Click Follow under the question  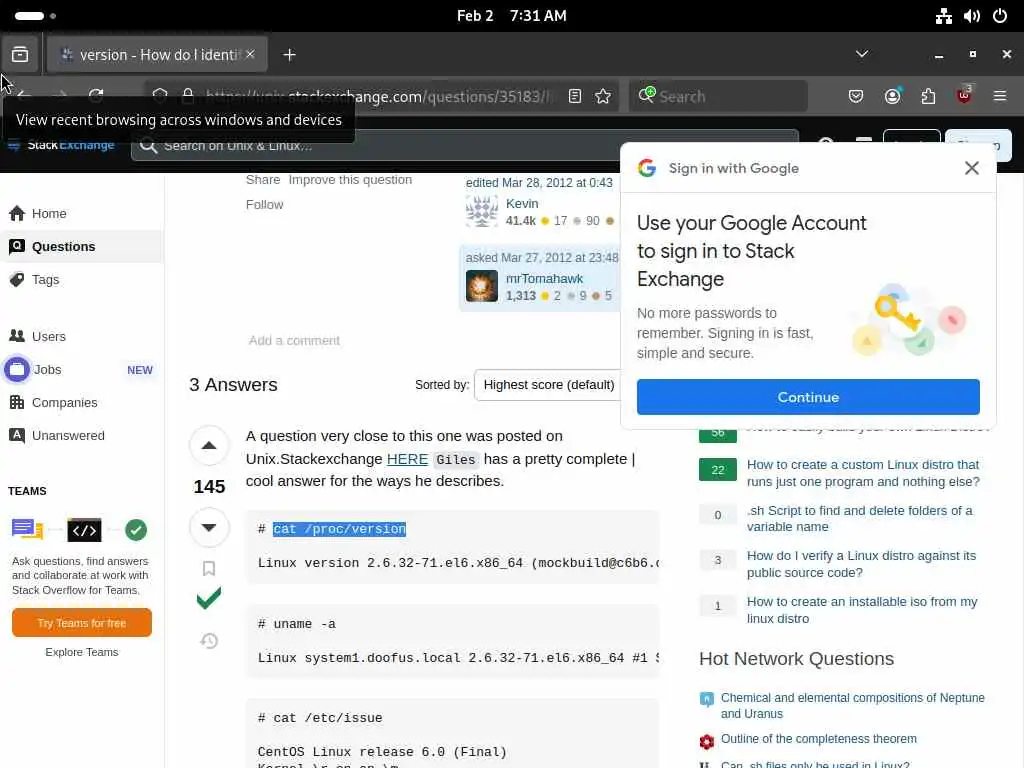click(264, 204)
